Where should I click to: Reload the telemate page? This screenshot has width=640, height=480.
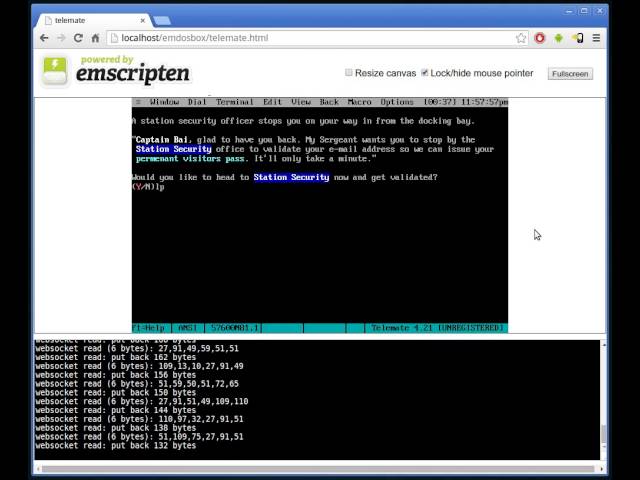[78, 38]
